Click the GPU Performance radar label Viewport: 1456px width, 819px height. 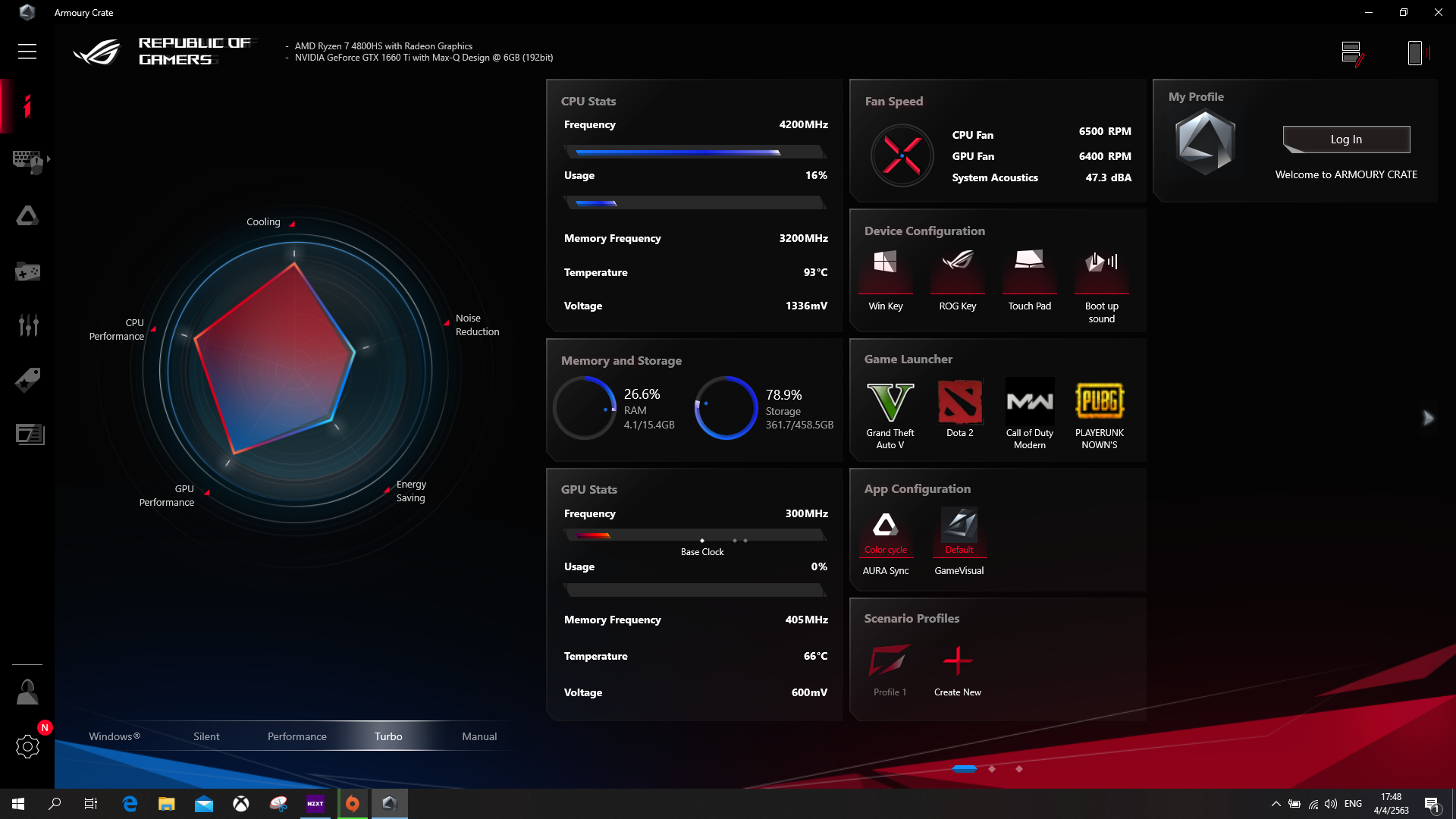167,496
